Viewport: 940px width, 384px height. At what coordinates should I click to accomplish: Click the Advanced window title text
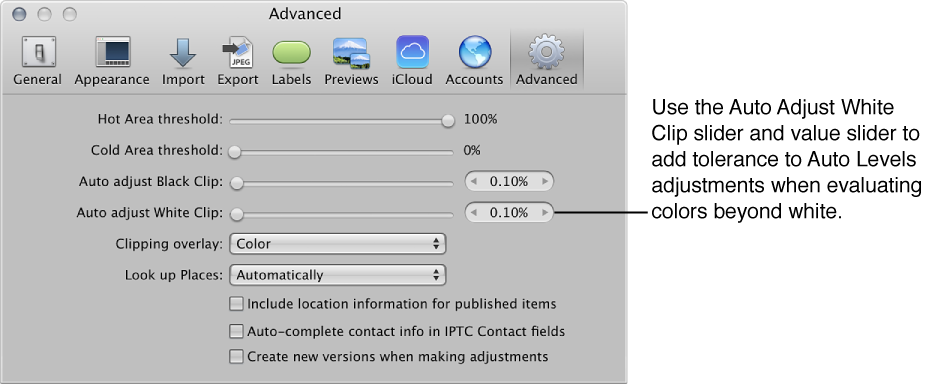point(305,13)
